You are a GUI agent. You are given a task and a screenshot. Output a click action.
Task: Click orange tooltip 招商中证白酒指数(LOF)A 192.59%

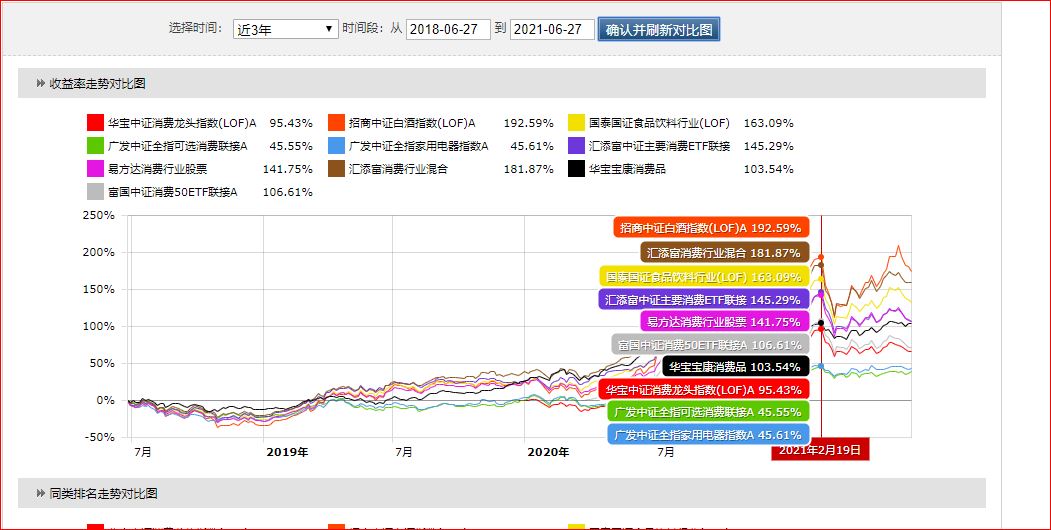711,228
